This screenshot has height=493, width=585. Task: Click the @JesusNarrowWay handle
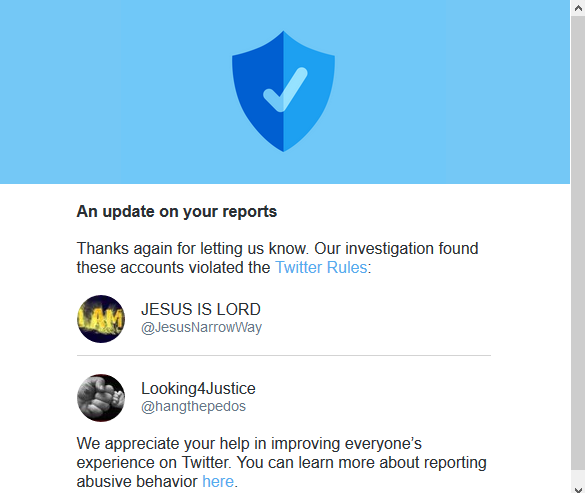pos(201,327)
